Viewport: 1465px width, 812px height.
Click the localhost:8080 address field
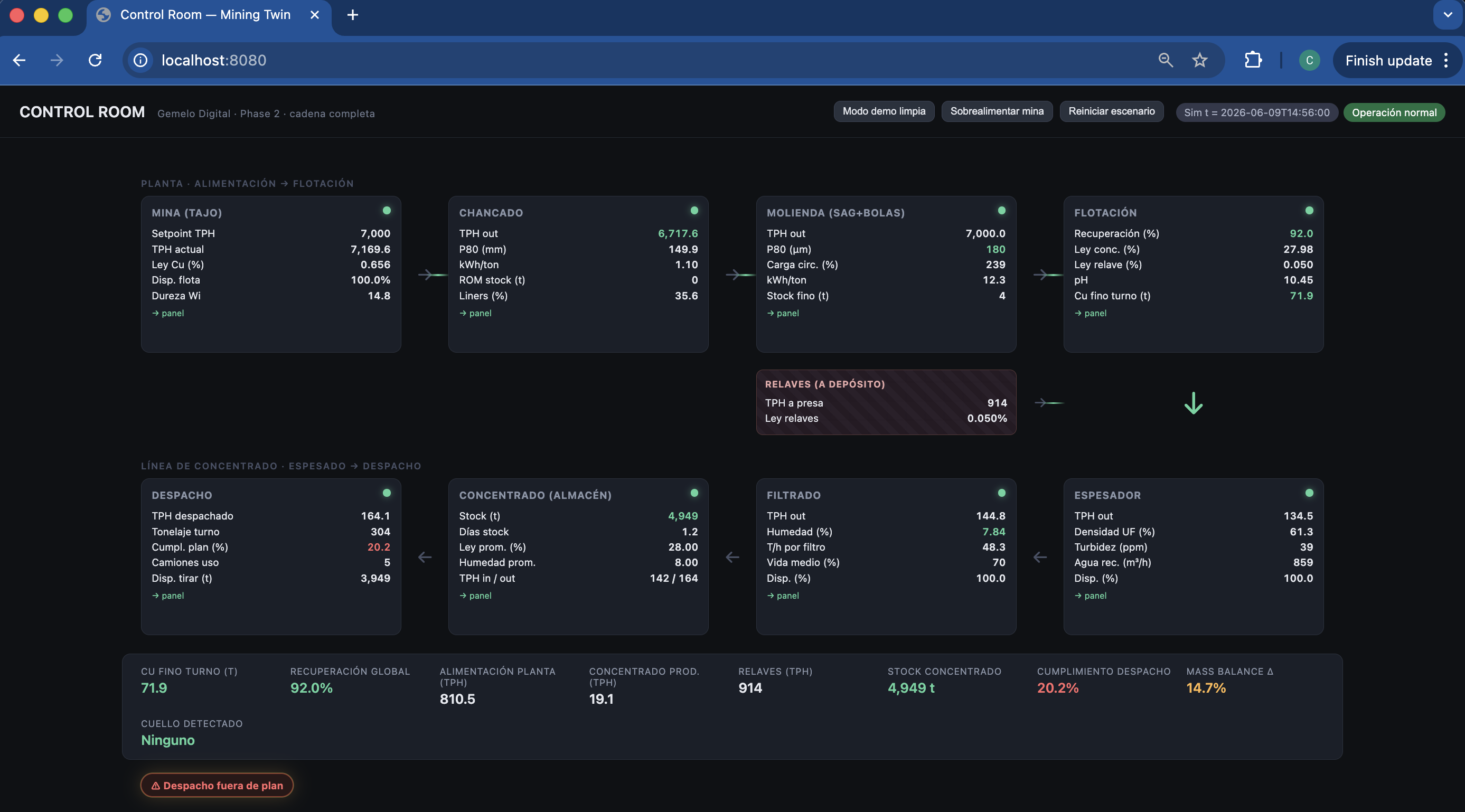click(x=649, y=60)
